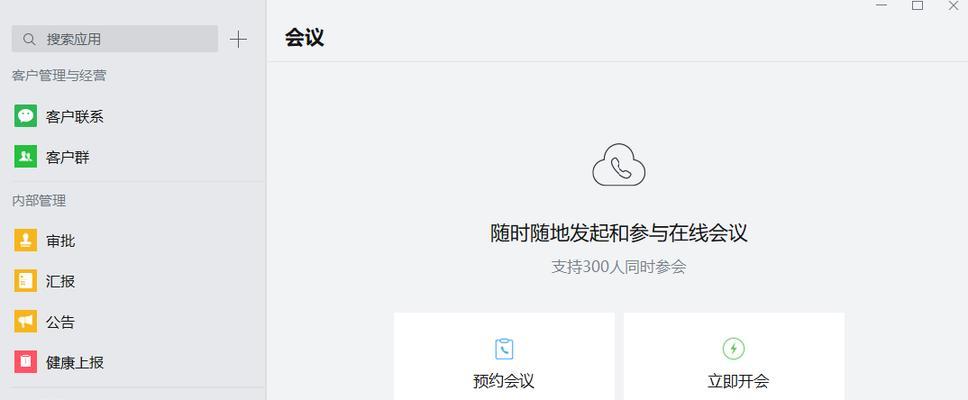
Task: Select the 预约会议 text label
Action: 504,381
